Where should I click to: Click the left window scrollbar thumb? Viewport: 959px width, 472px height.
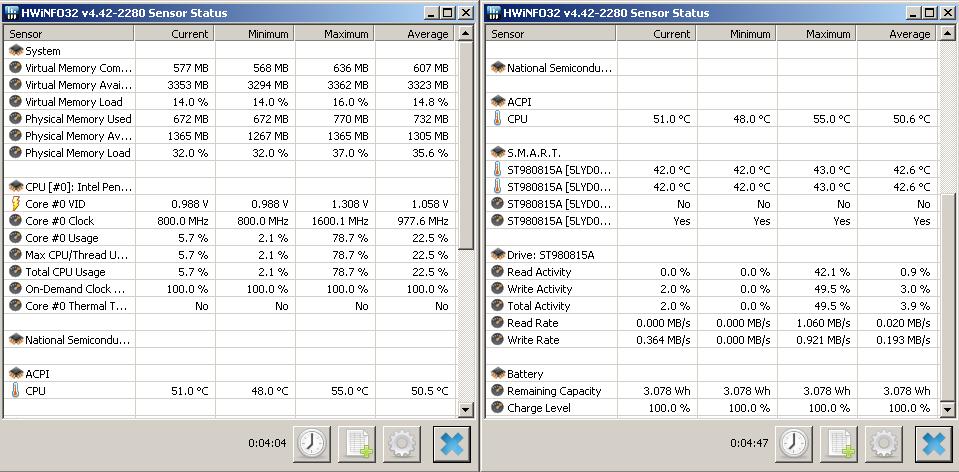click(x=466, y=145)
